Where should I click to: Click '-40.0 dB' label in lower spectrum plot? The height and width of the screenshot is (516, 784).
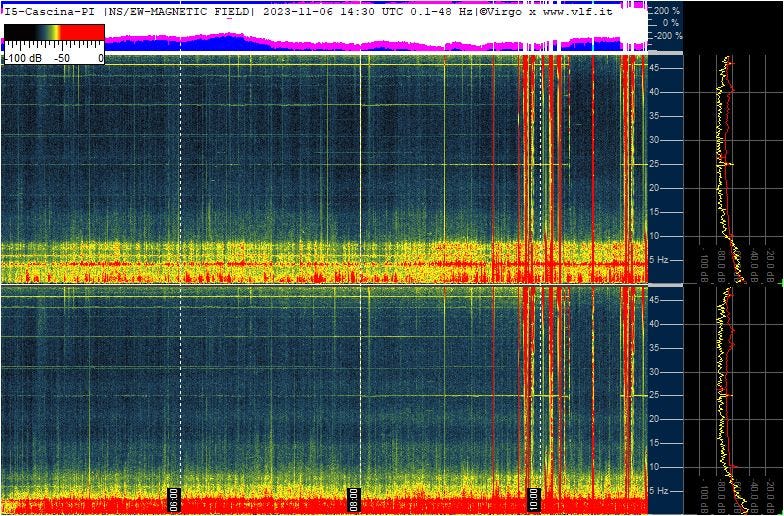[x=754, y=496]
